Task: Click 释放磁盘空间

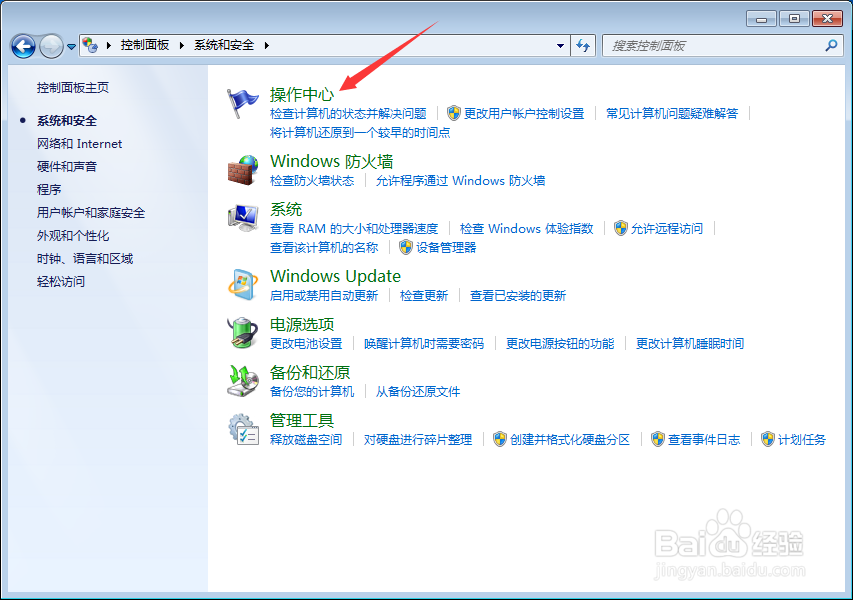Action: [x=306, y=440]
